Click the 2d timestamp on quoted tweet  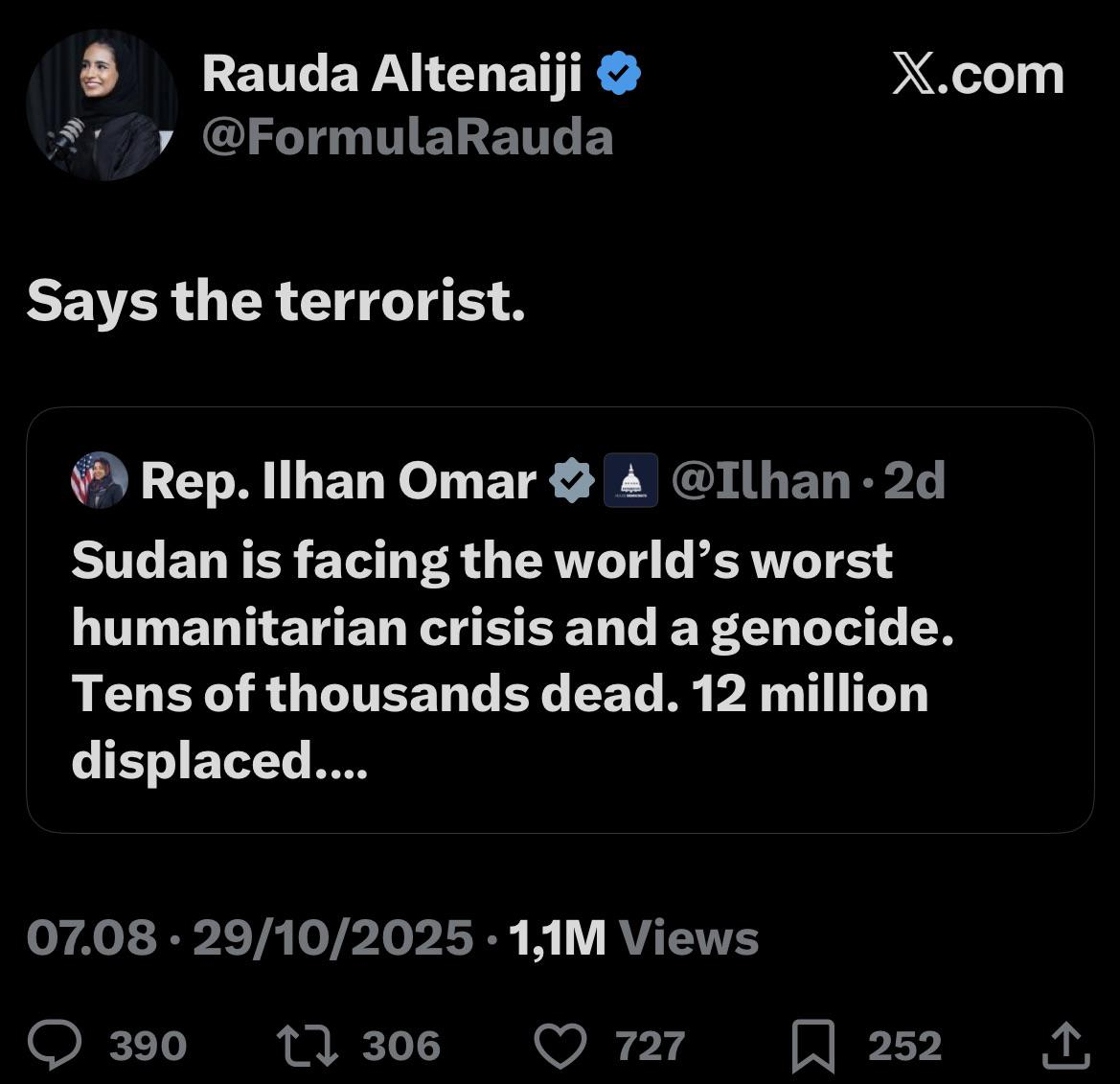(914, 480)
